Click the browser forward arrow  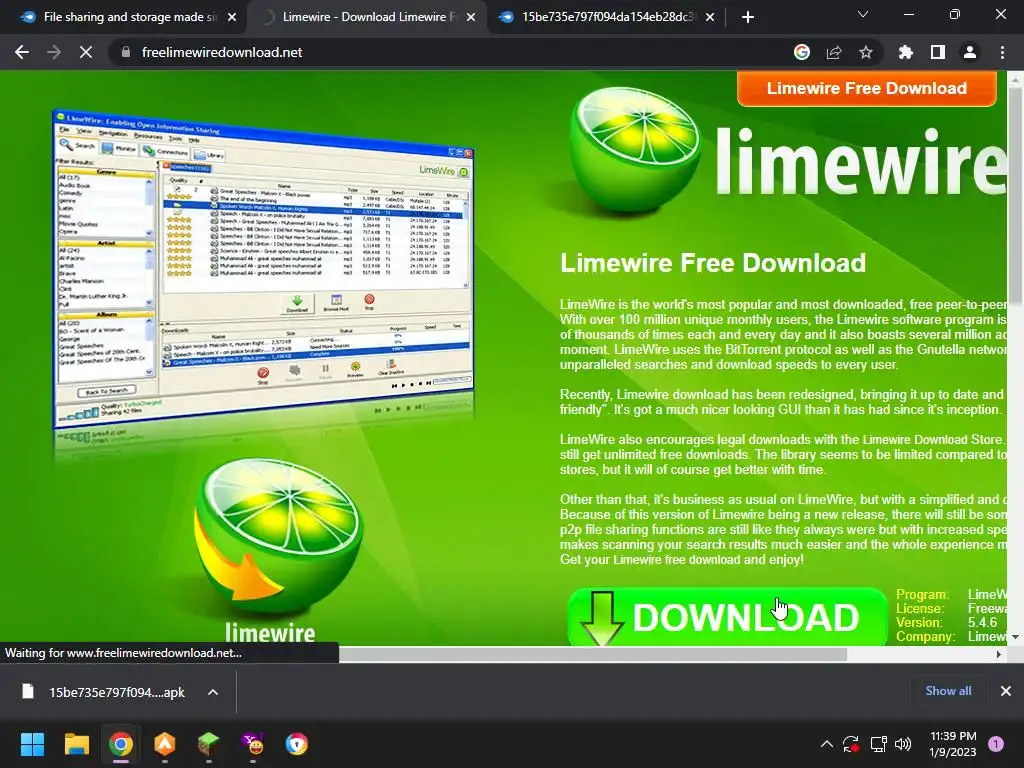(54, 52)
